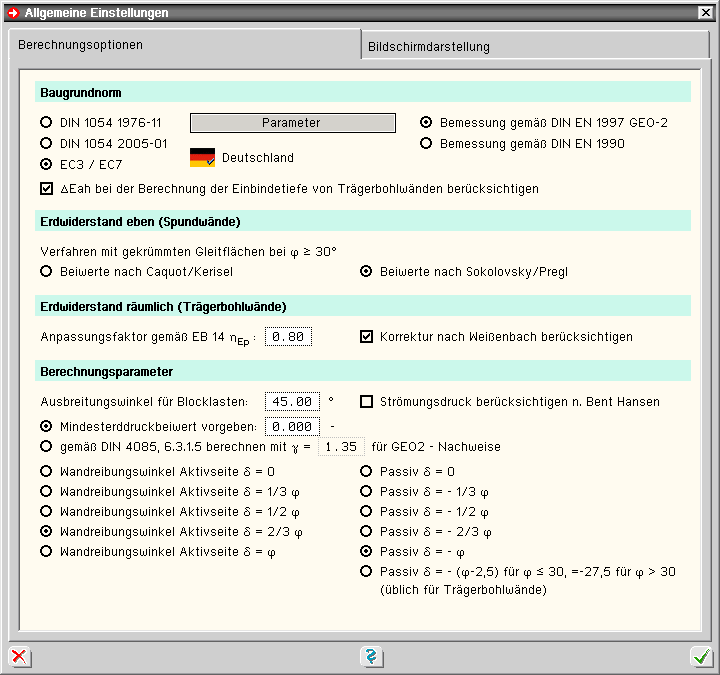
Task: Click the German flag country icon
Action: pos(203,158)
